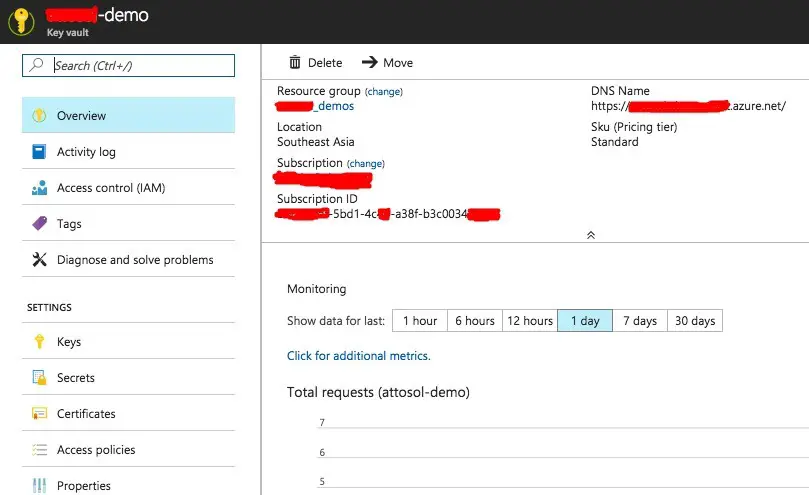Image resolution: width=809 pixels, height=495 pixels.
Task: Click the Secrets lock icon
Action: (x=39, y=377)
